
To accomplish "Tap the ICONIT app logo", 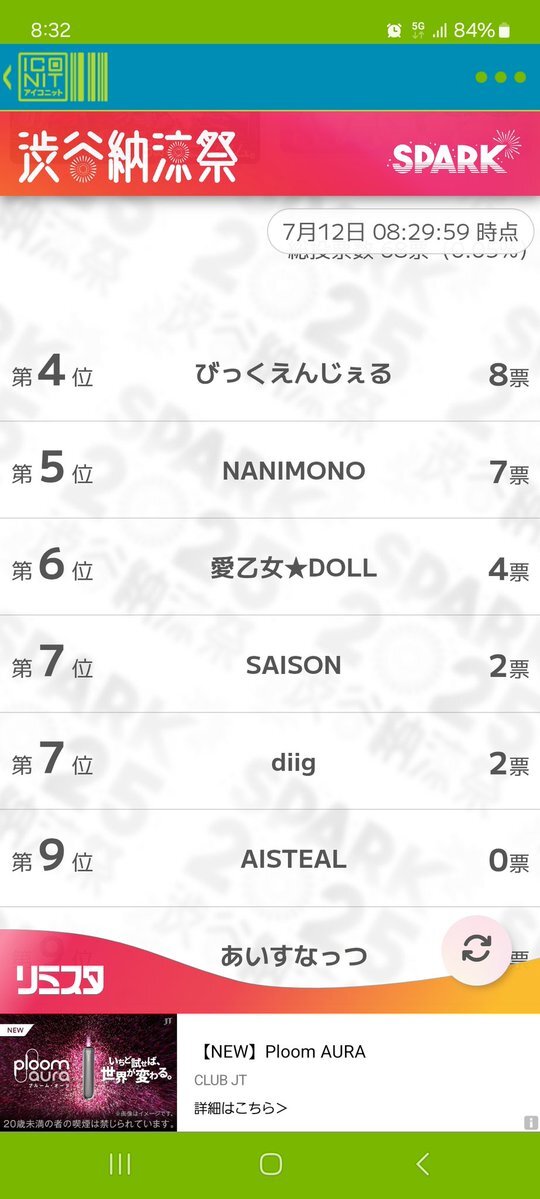I will (x=63, y=76).
